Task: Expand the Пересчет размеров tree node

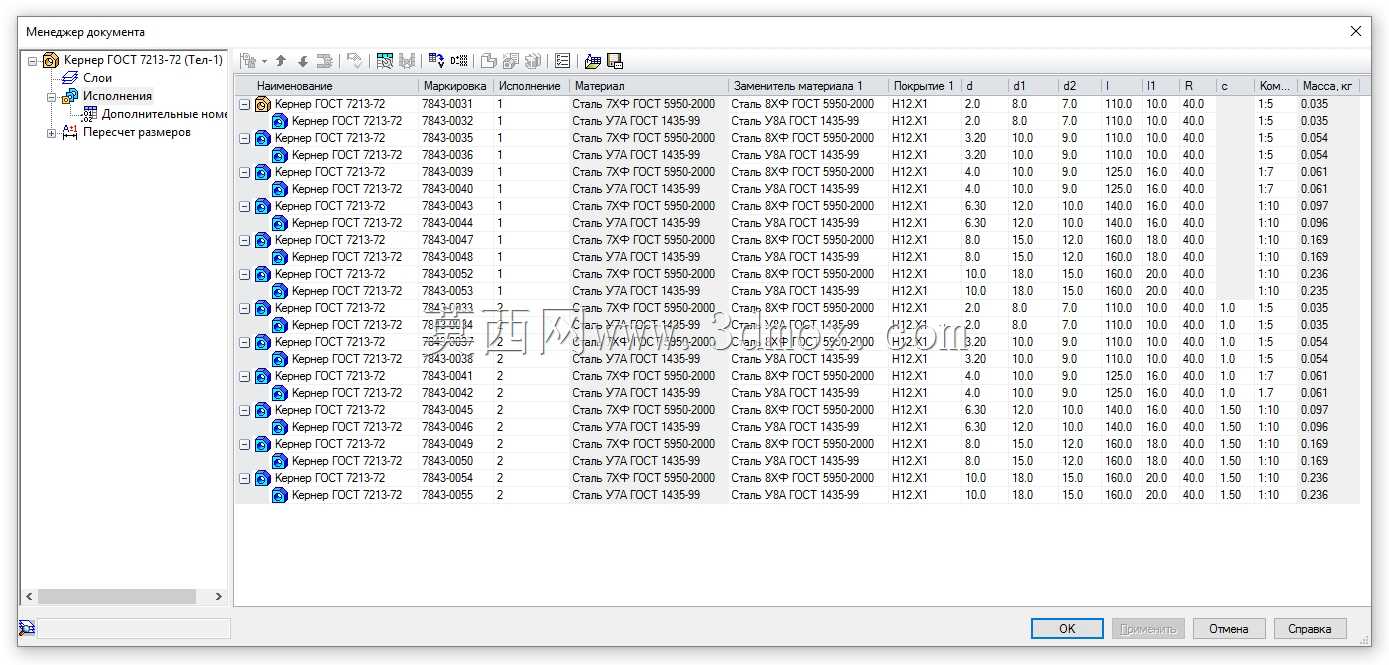Action: 52,133
